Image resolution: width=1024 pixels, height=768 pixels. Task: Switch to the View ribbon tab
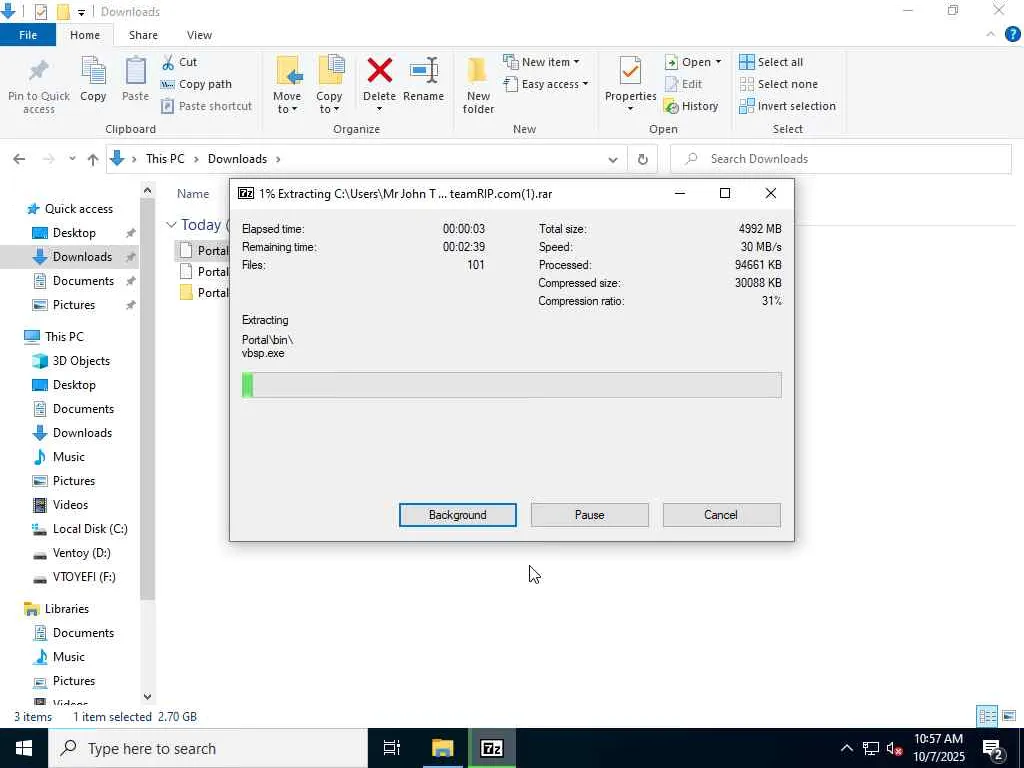pyautogui.click(x=199, y=35)
